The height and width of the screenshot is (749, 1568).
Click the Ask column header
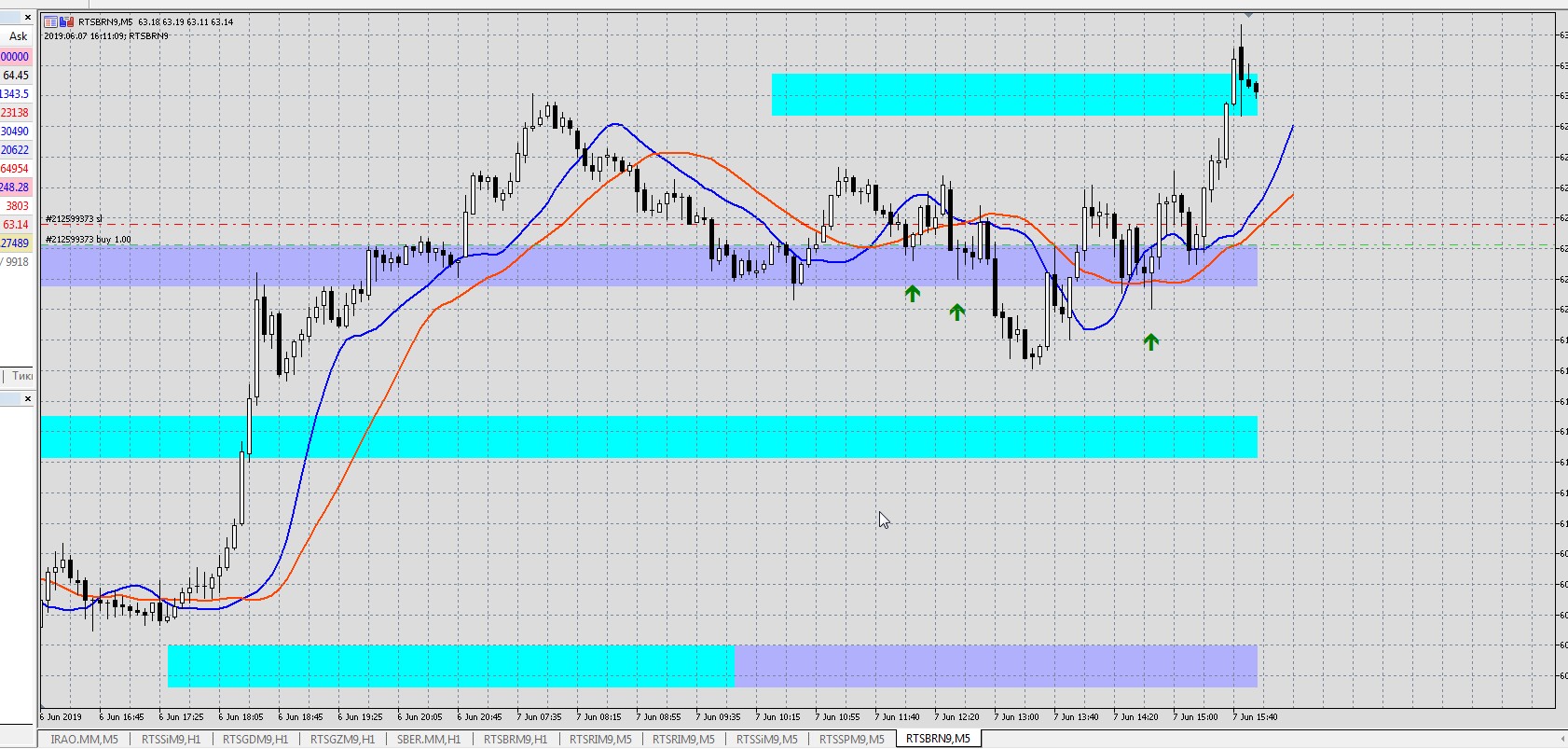[18, 36]
